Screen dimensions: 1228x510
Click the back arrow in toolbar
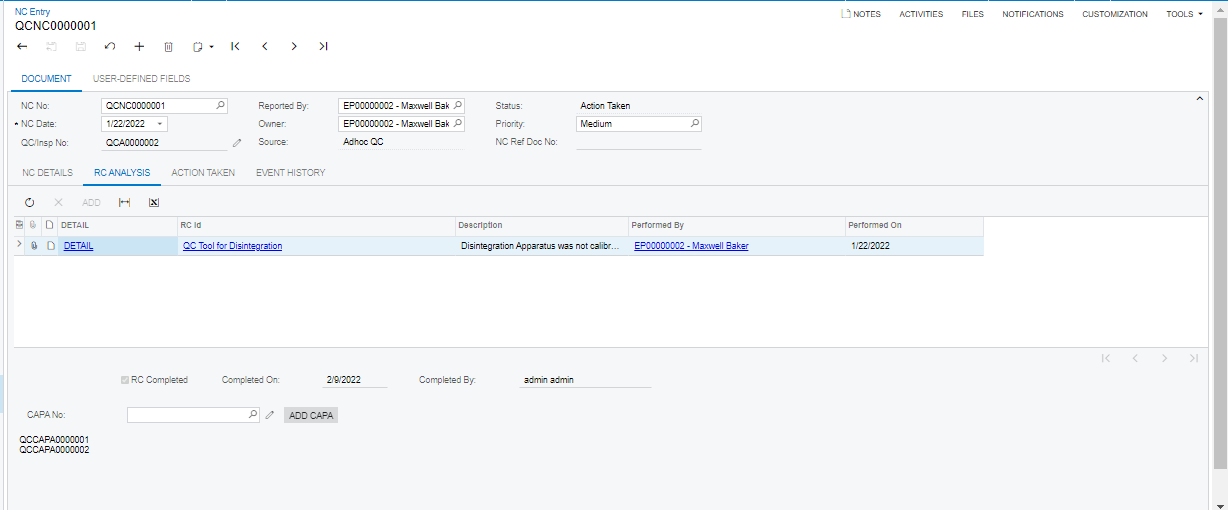coord(22,46)
